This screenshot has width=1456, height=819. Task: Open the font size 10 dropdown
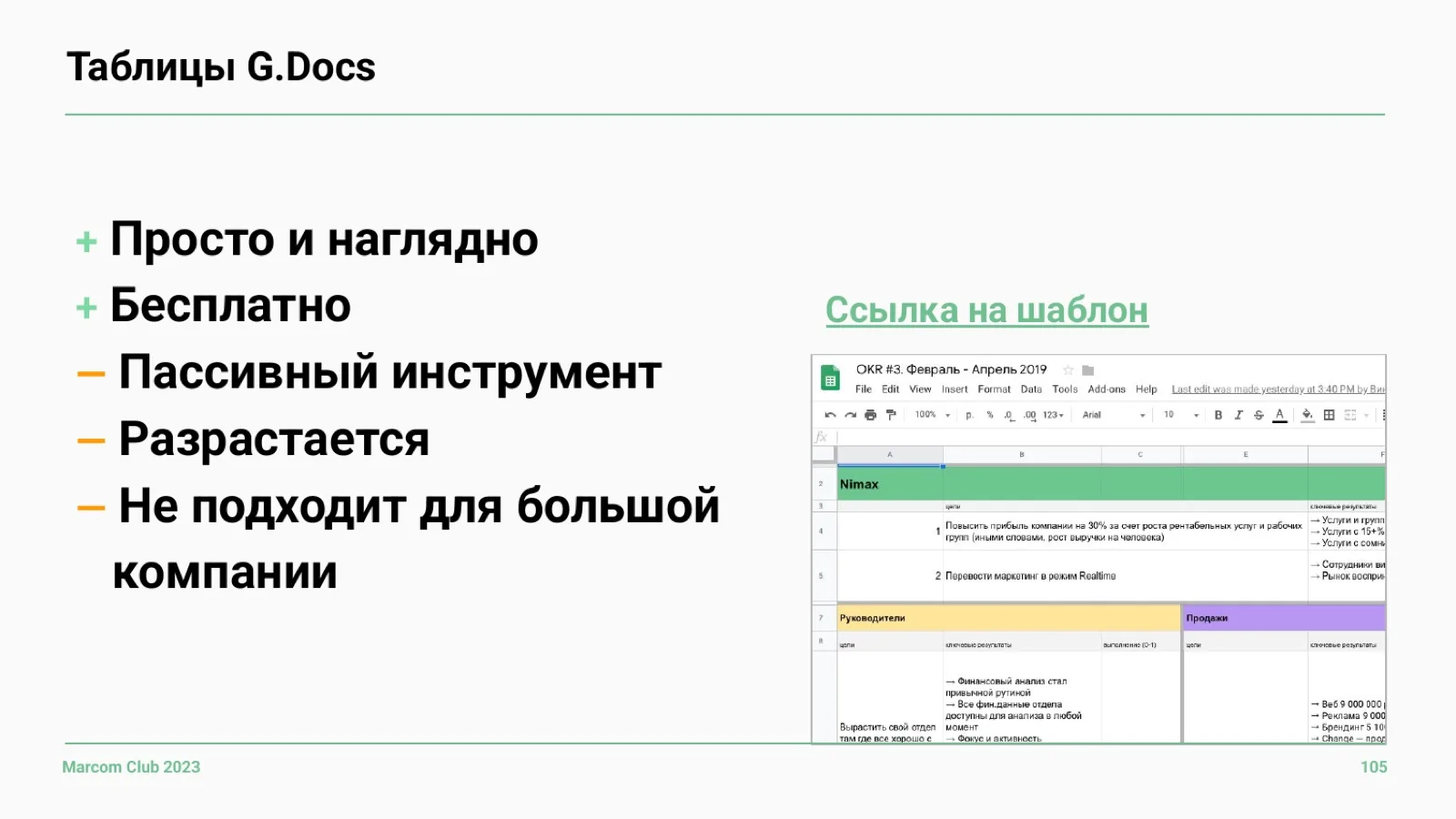1181,415
